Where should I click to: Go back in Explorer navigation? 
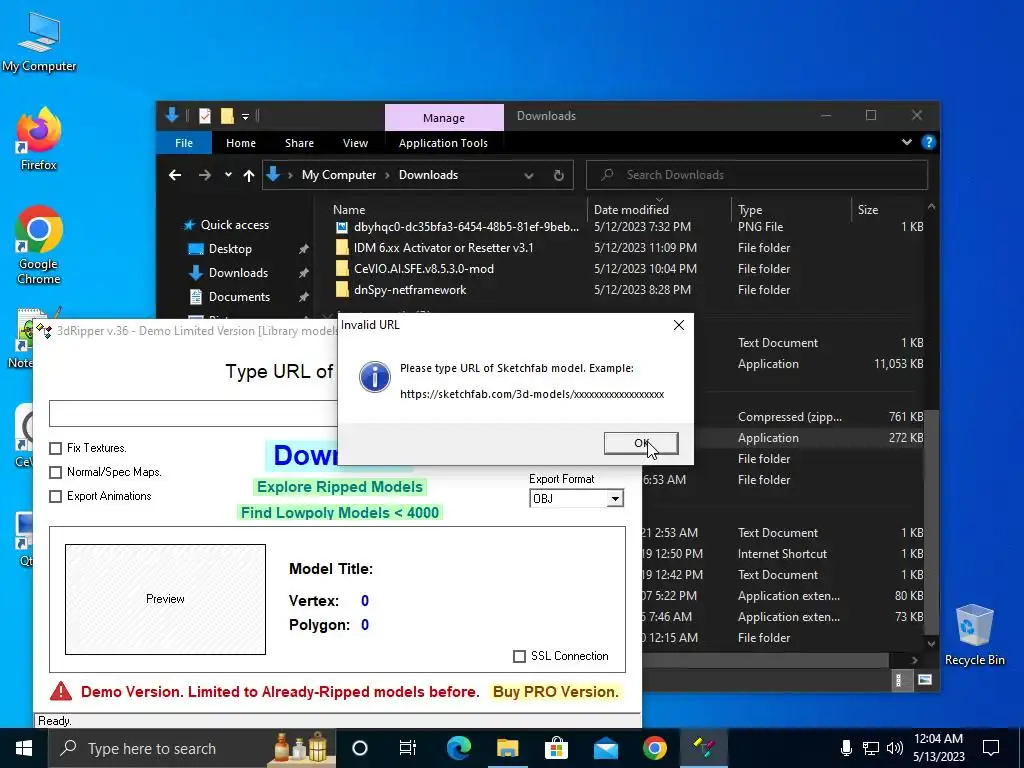click(x=174, y=175)
